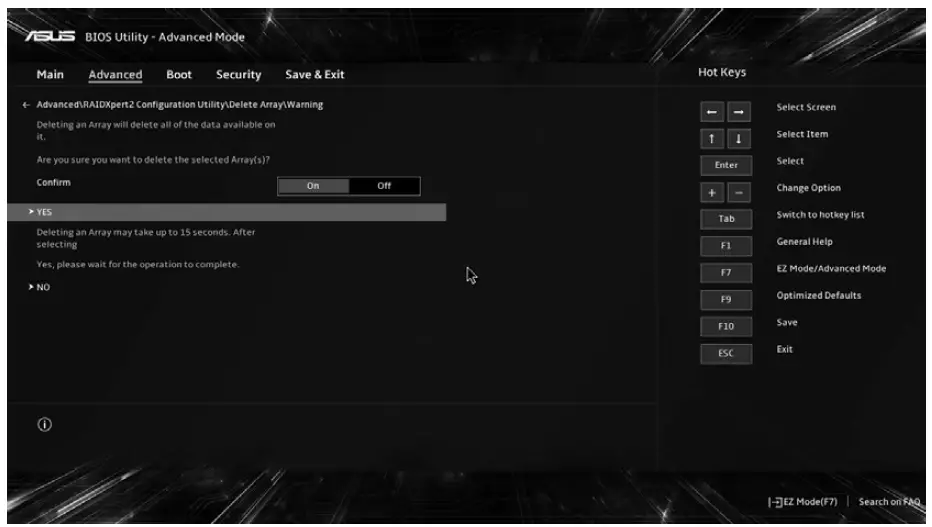Open the Save & Exit tab
This screenshot has width=932, height=527.
pos(314,74)
